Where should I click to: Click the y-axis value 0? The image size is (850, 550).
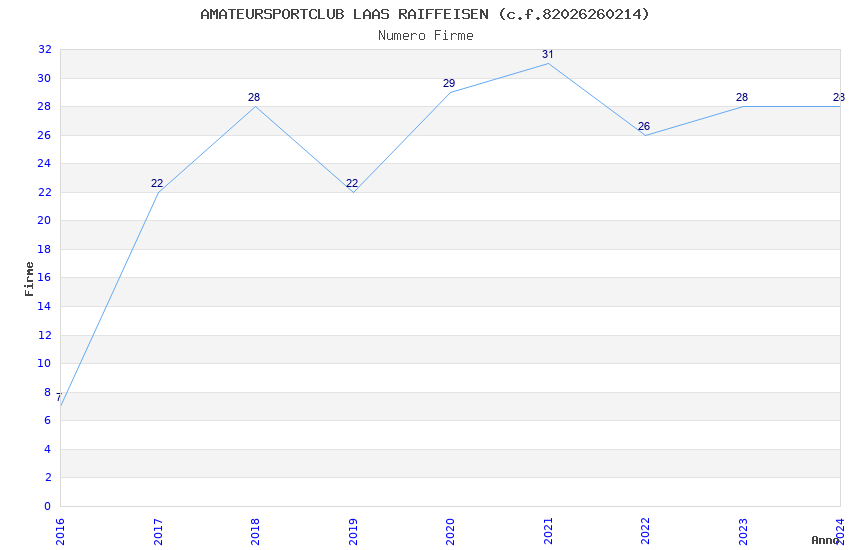48,506
